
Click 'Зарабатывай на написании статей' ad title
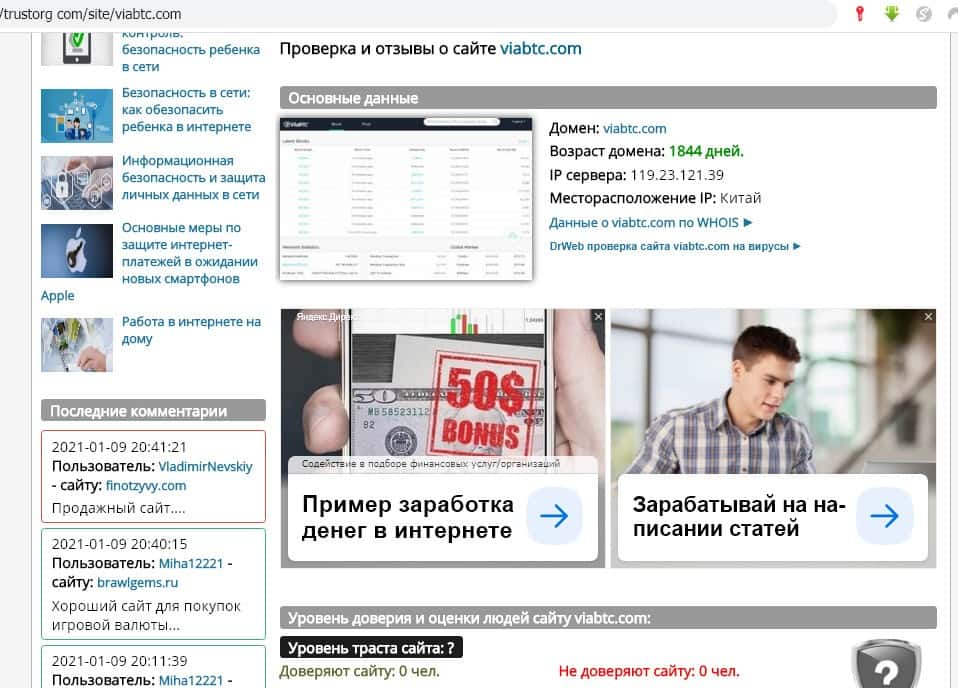(x=739, y=516)
